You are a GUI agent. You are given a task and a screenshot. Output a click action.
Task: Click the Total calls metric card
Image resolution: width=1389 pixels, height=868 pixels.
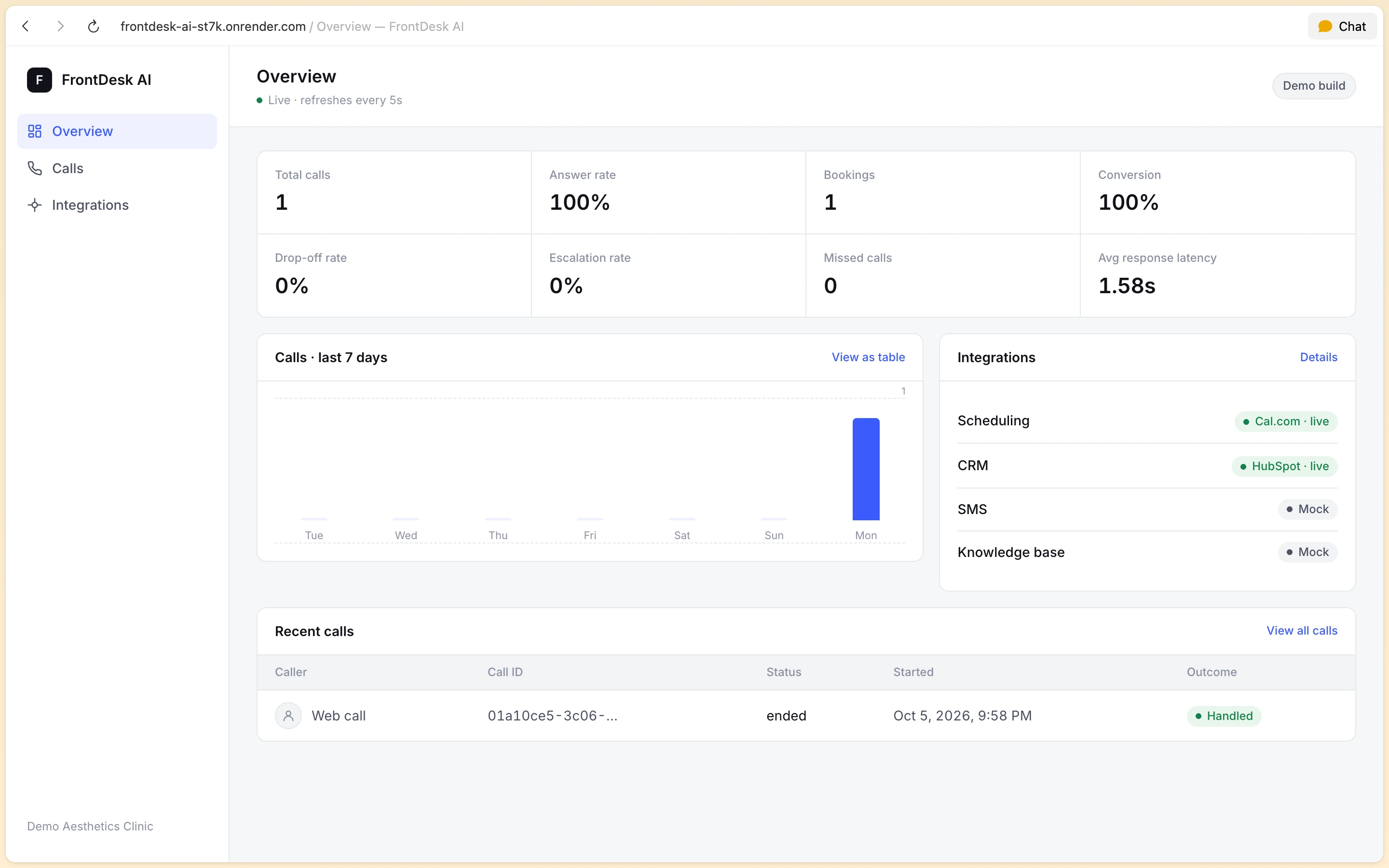pyautogui.click(x=395, y=193)
